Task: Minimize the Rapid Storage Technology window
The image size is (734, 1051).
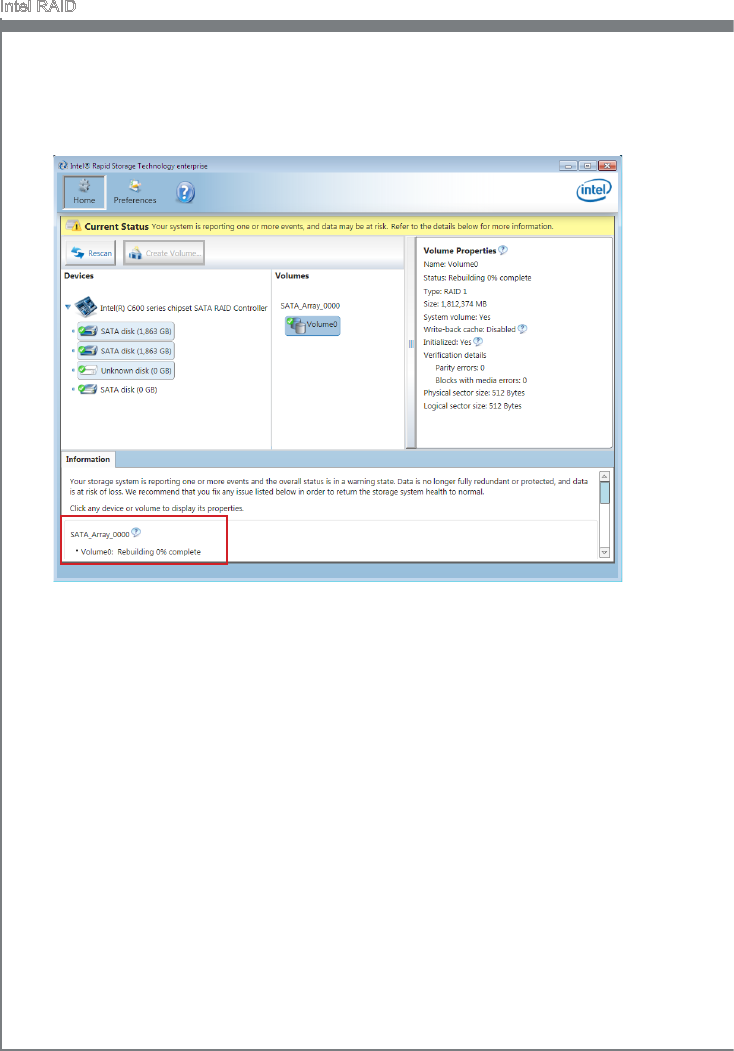Action: 568,166
